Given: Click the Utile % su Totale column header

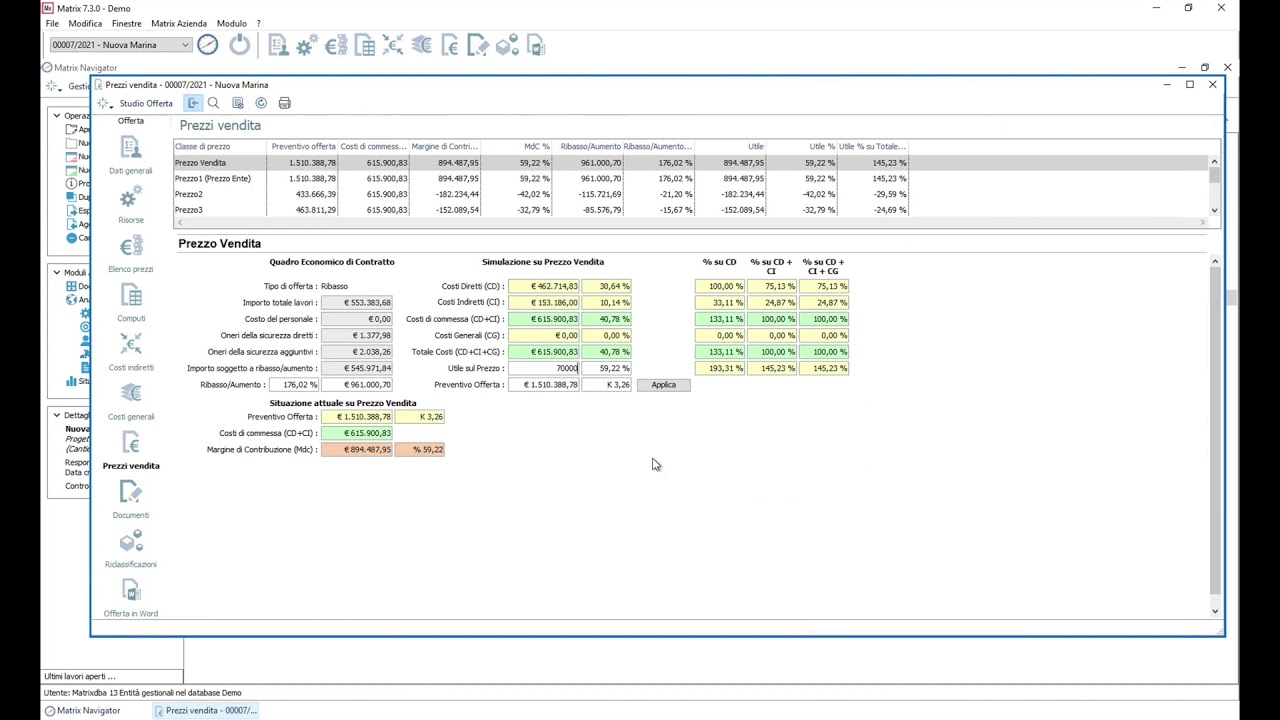Looking at the screenshot, I should pos(872,146).
